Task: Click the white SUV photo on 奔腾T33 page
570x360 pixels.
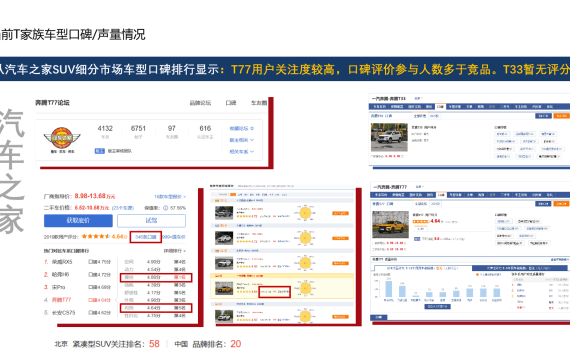Action: [x=389, y=137]
